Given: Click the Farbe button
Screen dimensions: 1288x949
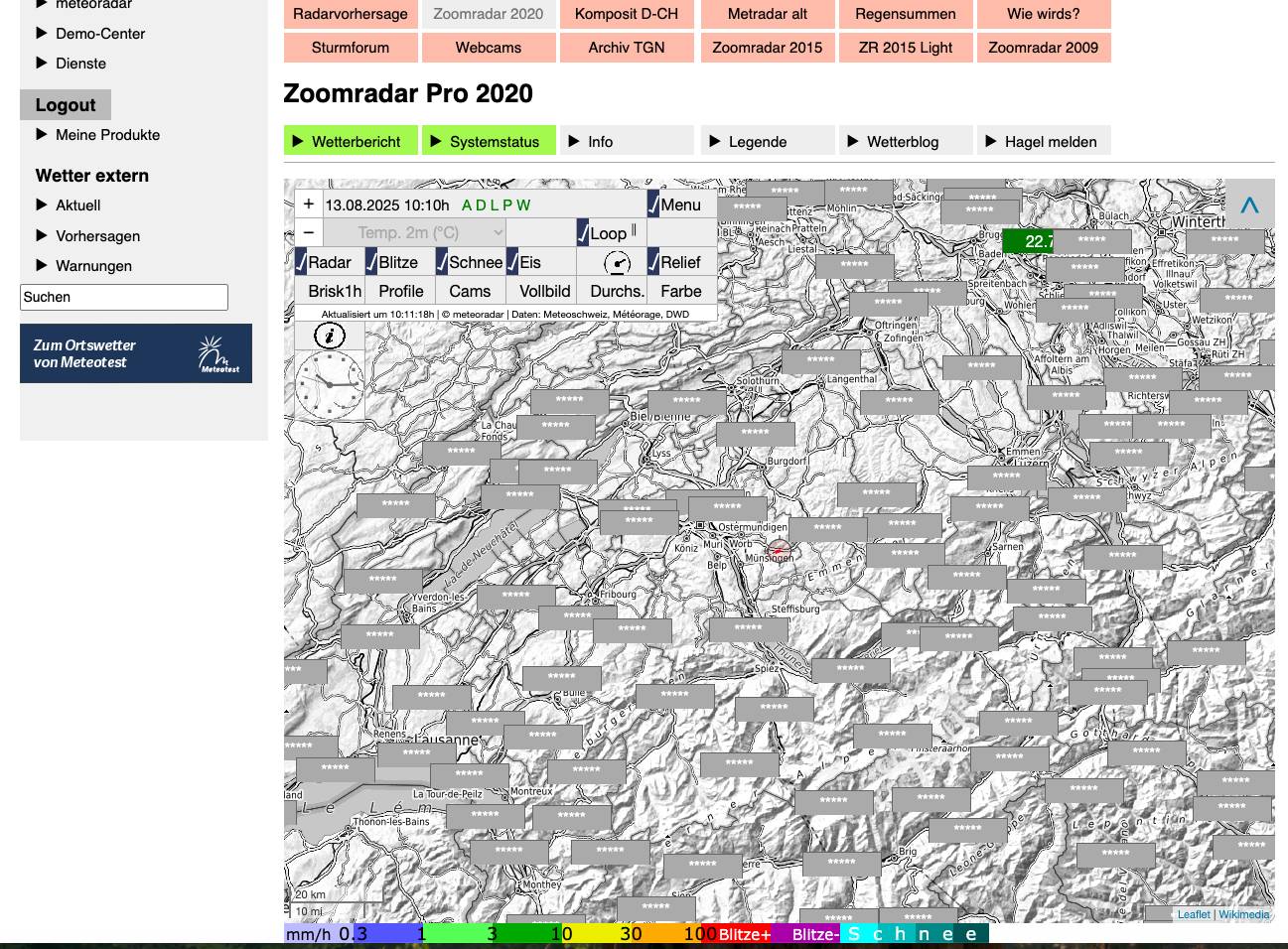Looking at the screenshot, I should (x=681, y=291).
